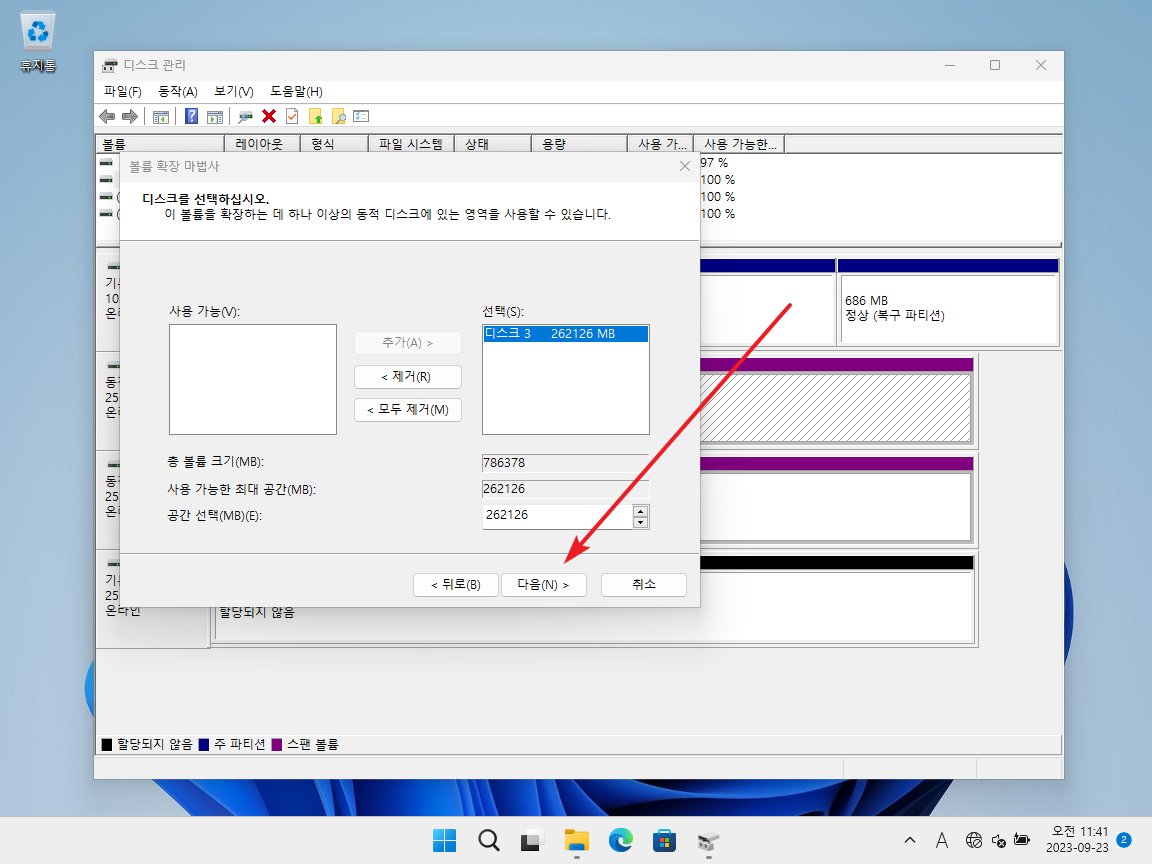Viewport: 1152px width, 864px height.
Task: Open the 보기(V) menu
Action: pyautogui.click(x=234, y=91)
